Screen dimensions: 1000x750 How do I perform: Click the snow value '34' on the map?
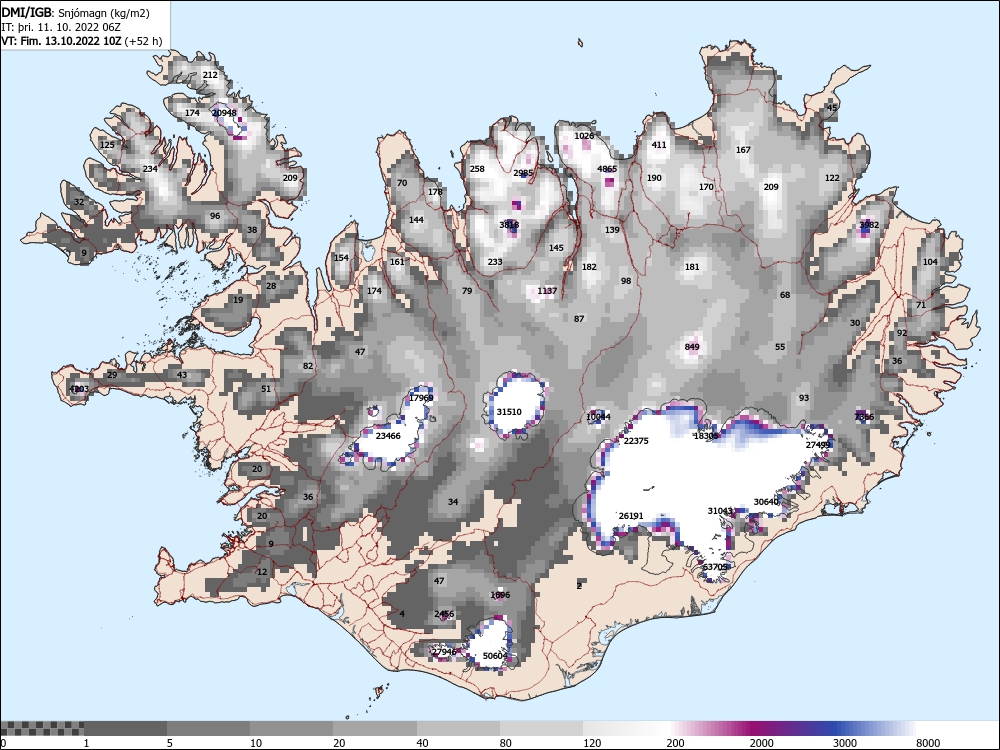[x=453, y=502]
